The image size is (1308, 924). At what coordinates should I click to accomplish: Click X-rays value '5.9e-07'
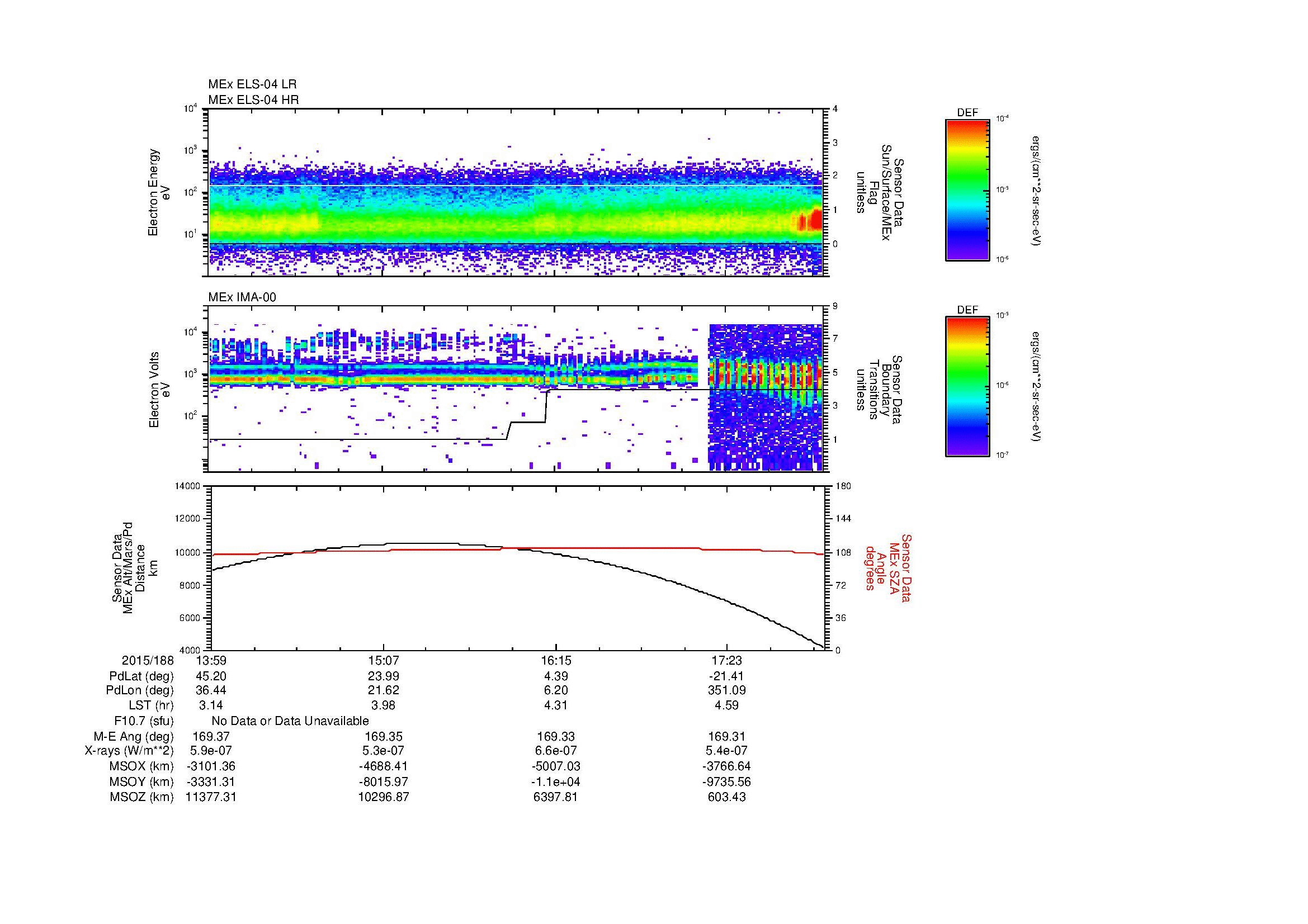tap(211, 751)
